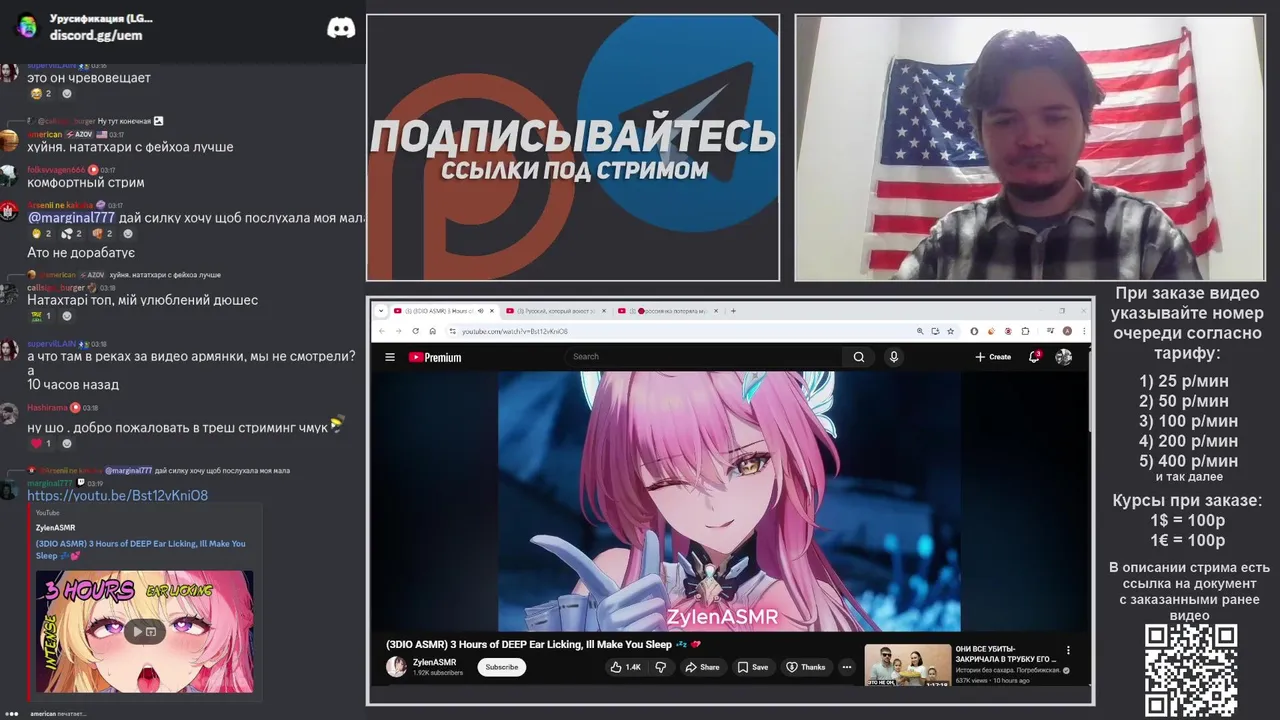Screen dimensions: 1280x720
Task: Click the 'Ато не дорабатує' message text
Action: pos(81,253)
